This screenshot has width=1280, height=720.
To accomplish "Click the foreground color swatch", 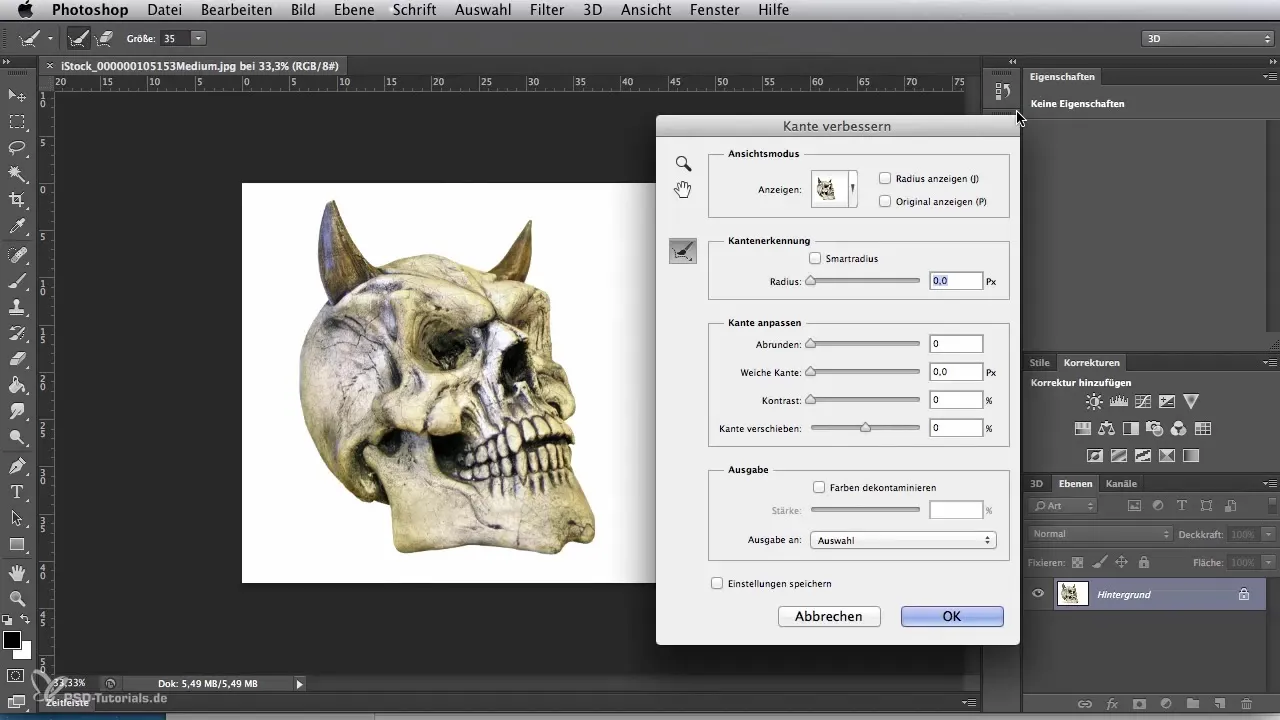I will tap(12, 641).
